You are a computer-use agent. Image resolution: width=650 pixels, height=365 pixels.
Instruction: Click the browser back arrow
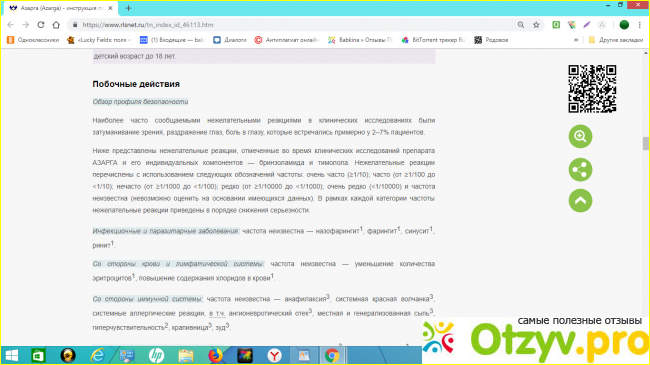[x=10, y=25]
